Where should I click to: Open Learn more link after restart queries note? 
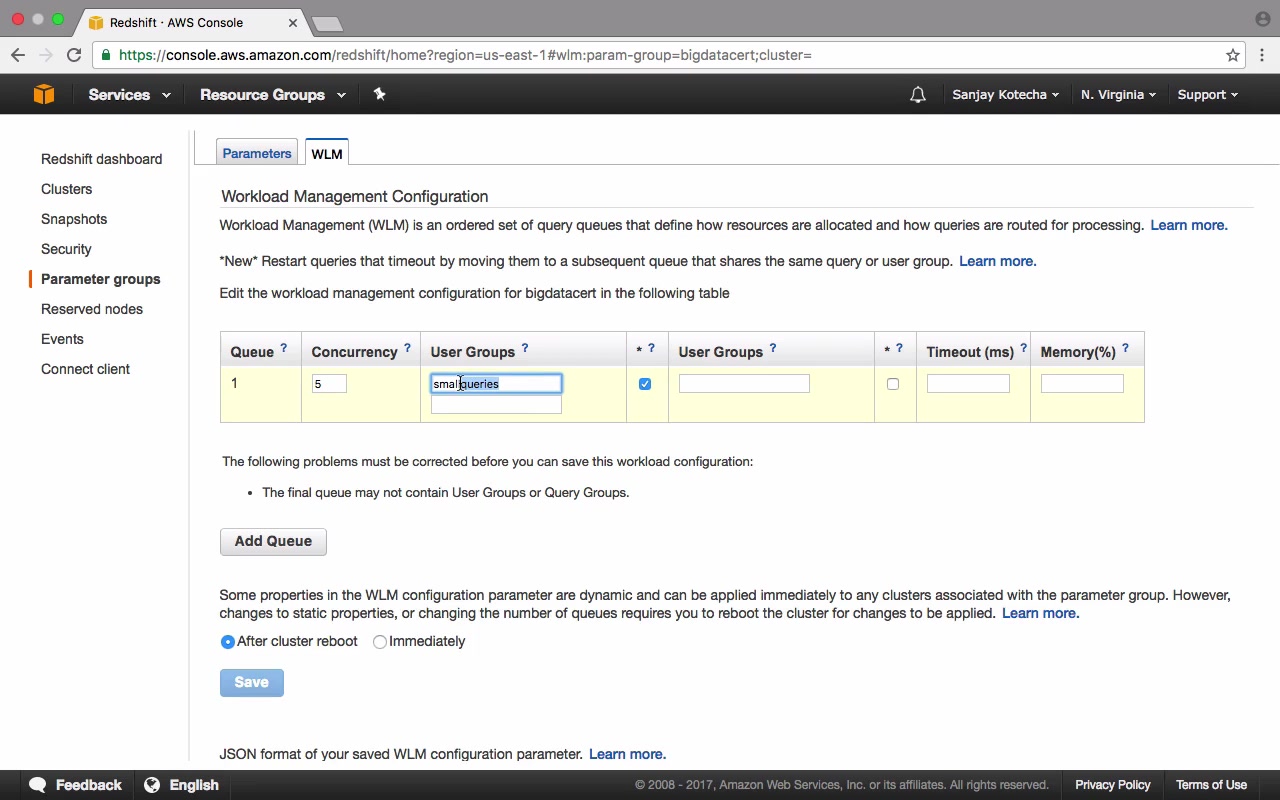pyautogui.click(x=998, y=261)
